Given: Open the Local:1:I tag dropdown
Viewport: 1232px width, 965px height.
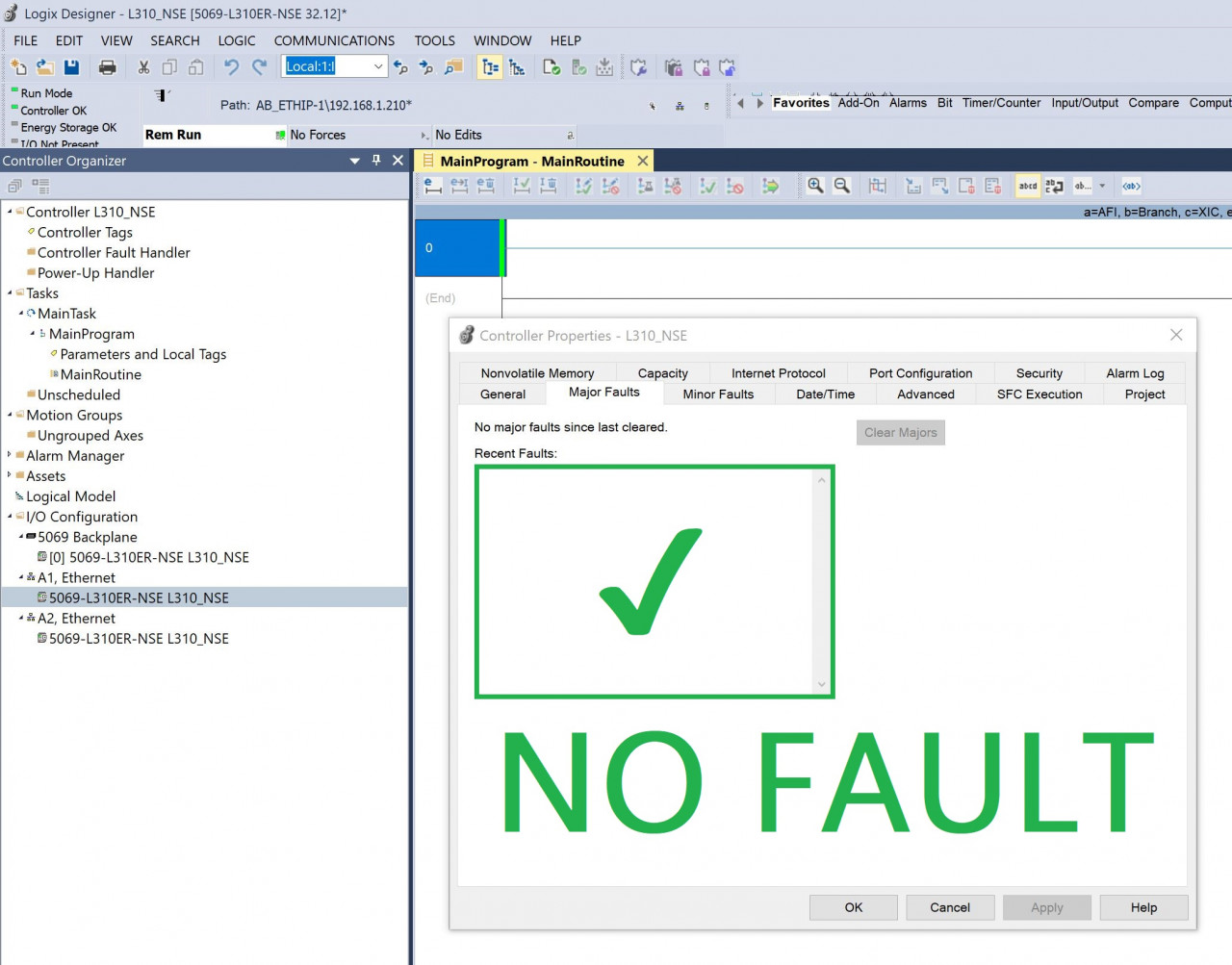Looking at the screenshot, I should (378, 66).
